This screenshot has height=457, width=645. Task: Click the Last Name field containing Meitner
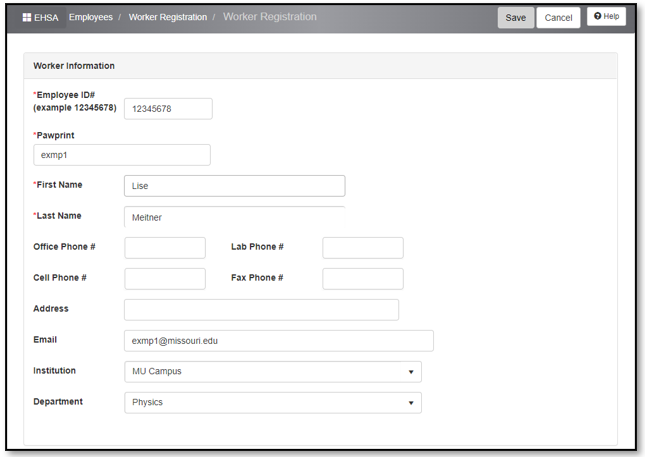tap(234, 217)
